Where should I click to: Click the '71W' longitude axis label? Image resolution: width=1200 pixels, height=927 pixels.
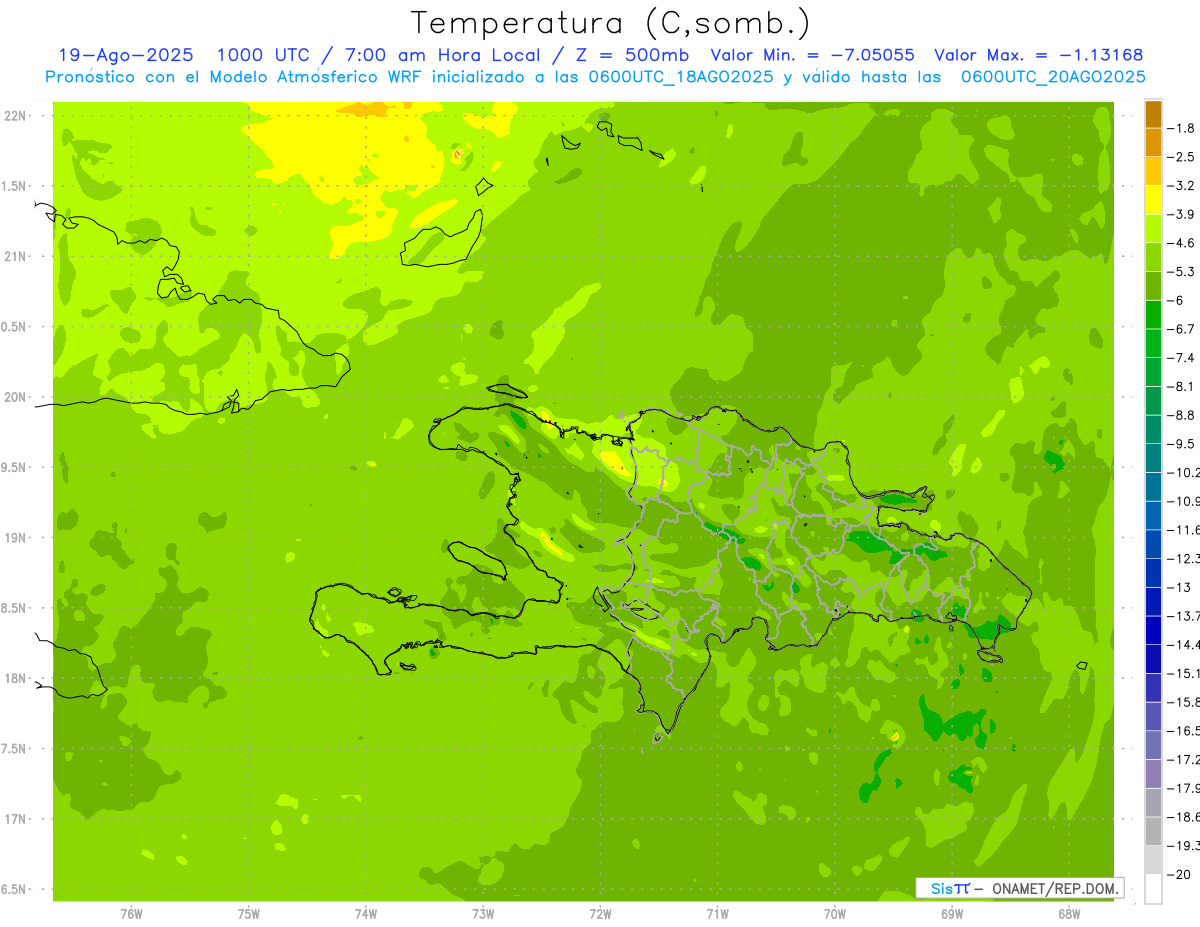[x=717, y=914]
